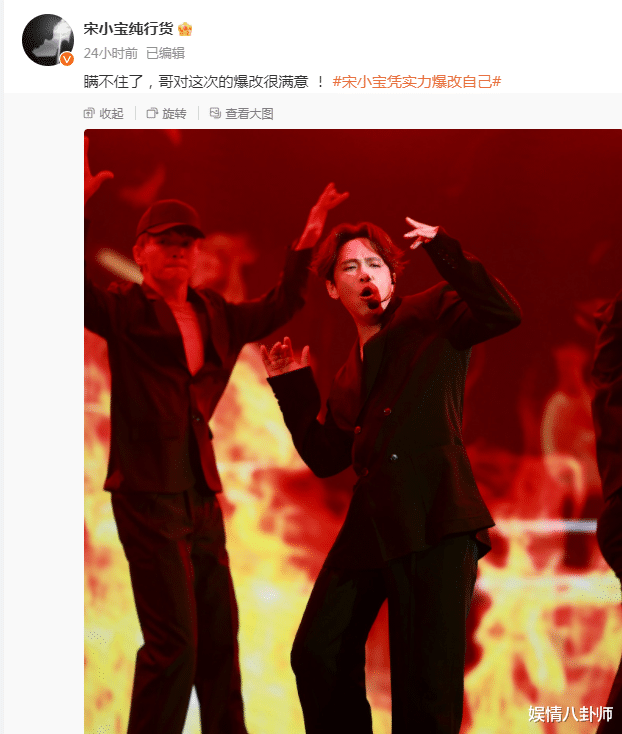Image resolution: width=622 pixels, height=734 pixels.
Task: Click the expanded stage performance photo
Action: [353, 431]
